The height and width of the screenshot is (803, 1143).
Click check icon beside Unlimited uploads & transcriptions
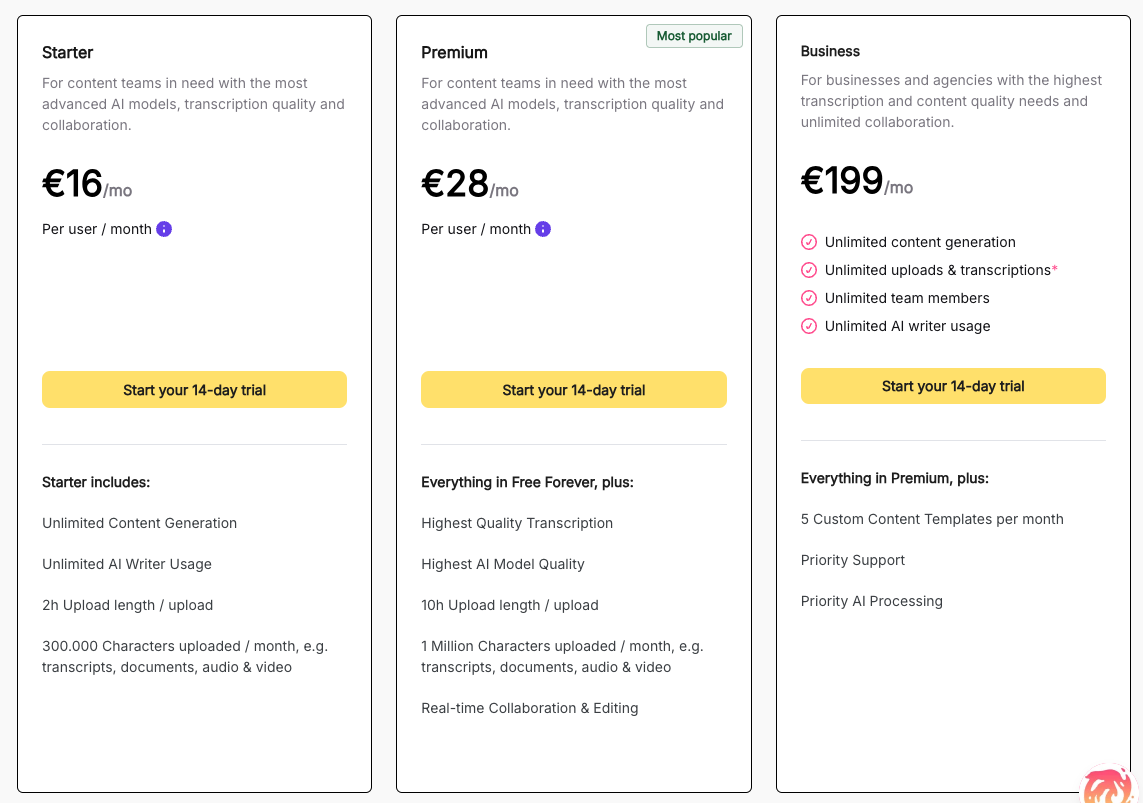(809, 270)
